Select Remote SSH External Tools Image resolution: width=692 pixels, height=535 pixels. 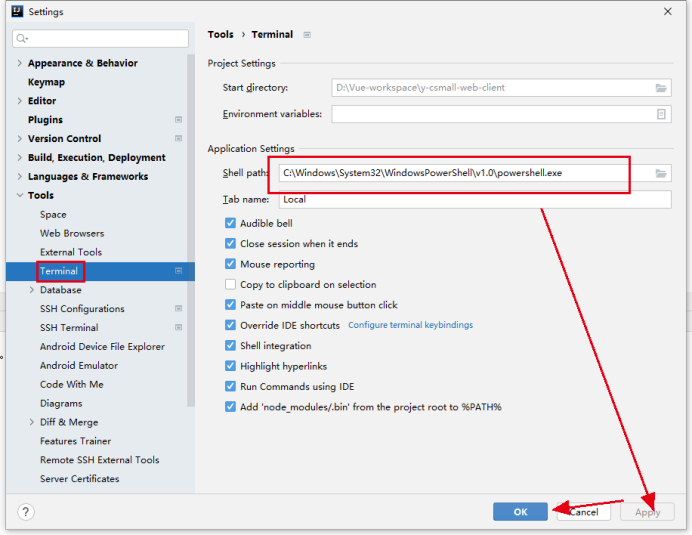click(x=99, y=460)
